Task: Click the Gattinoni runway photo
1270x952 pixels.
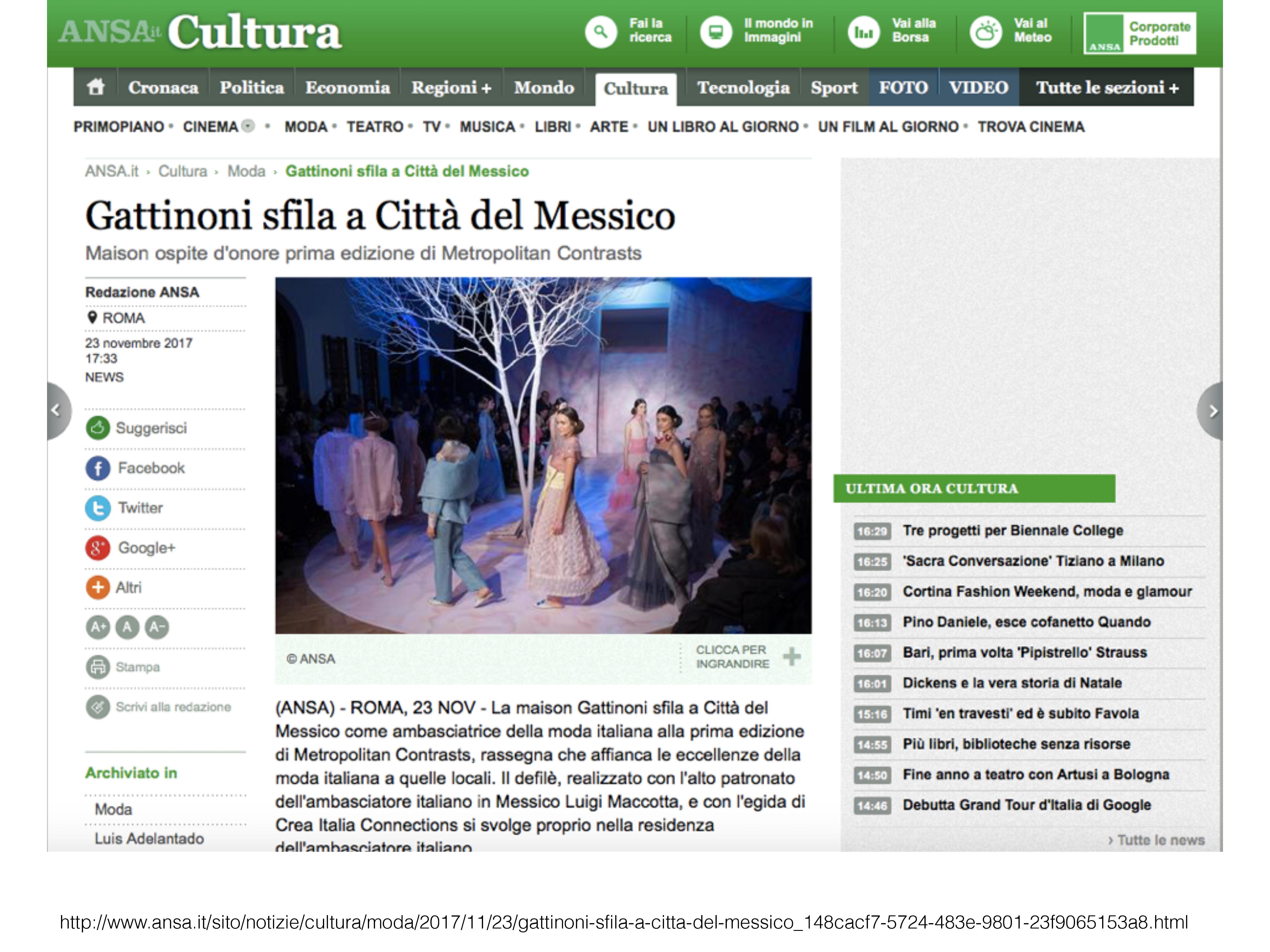Action: (x=543, y=456)
